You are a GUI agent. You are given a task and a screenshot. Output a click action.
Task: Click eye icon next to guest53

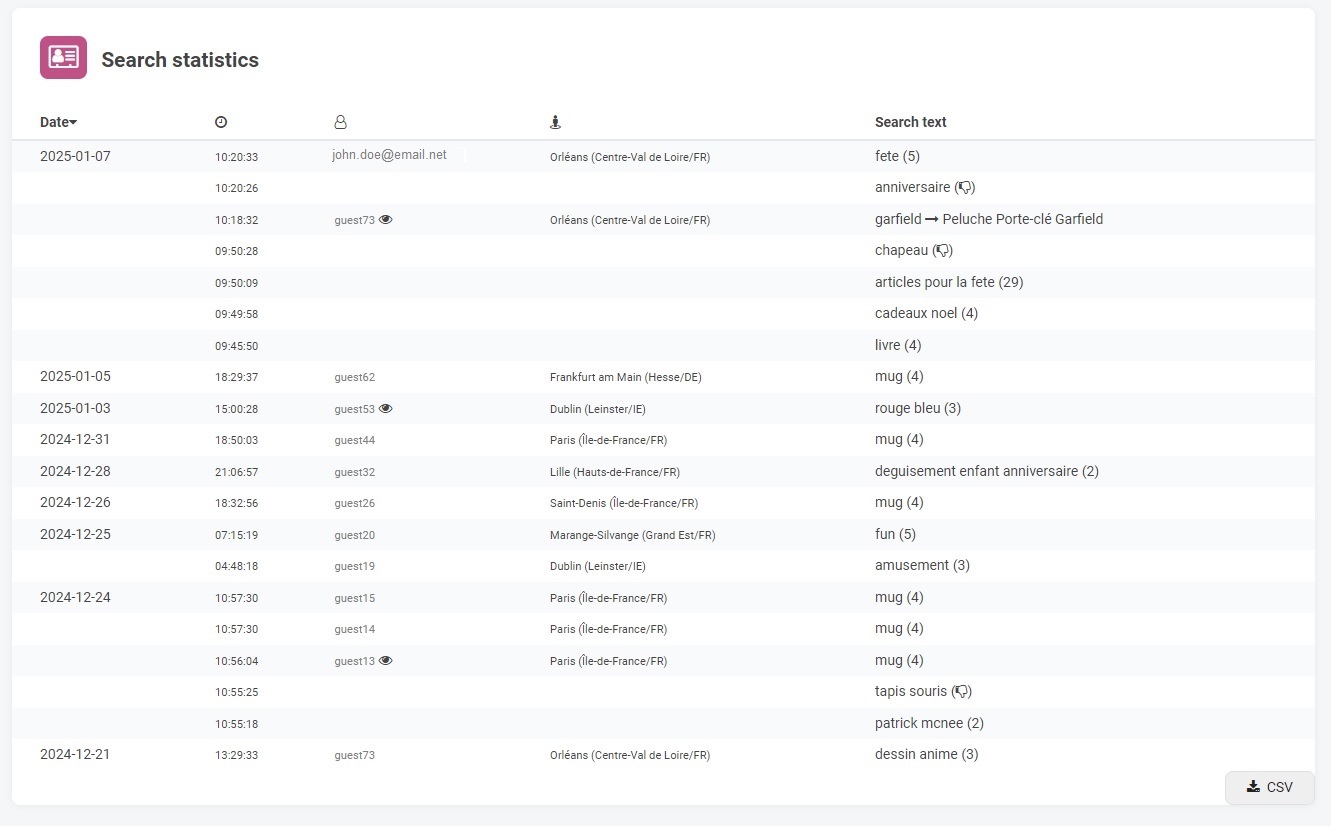(386, 409)
